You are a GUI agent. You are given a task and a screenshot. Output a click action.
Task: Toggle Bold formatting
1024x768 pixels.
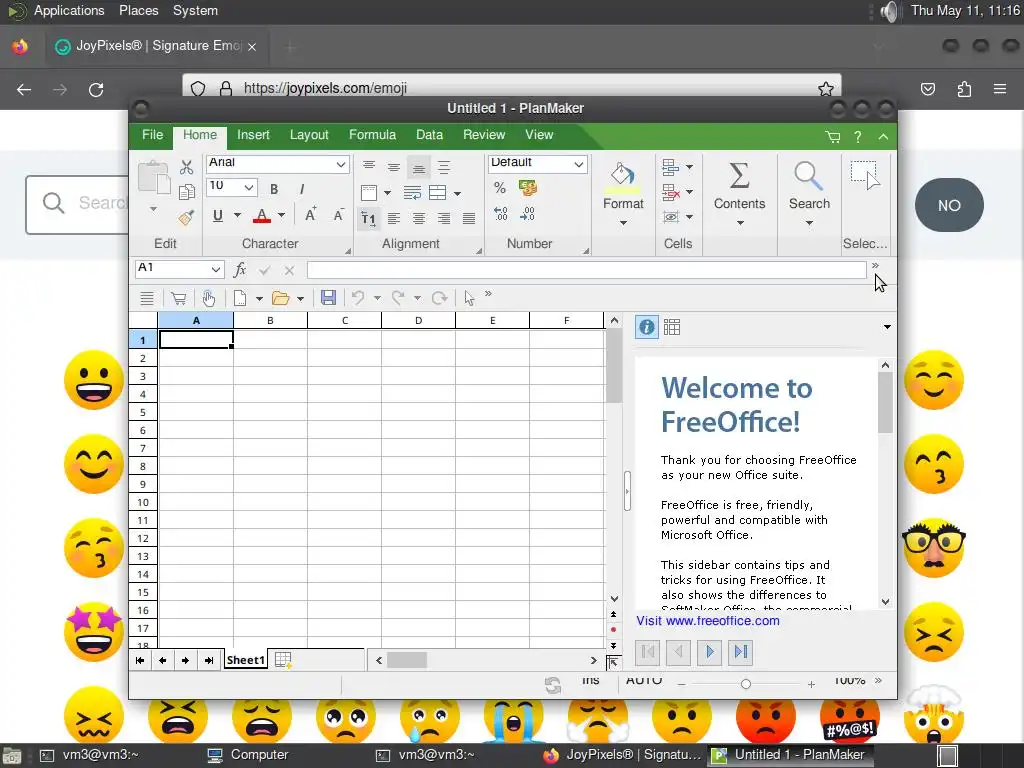[x=274, y=189]
